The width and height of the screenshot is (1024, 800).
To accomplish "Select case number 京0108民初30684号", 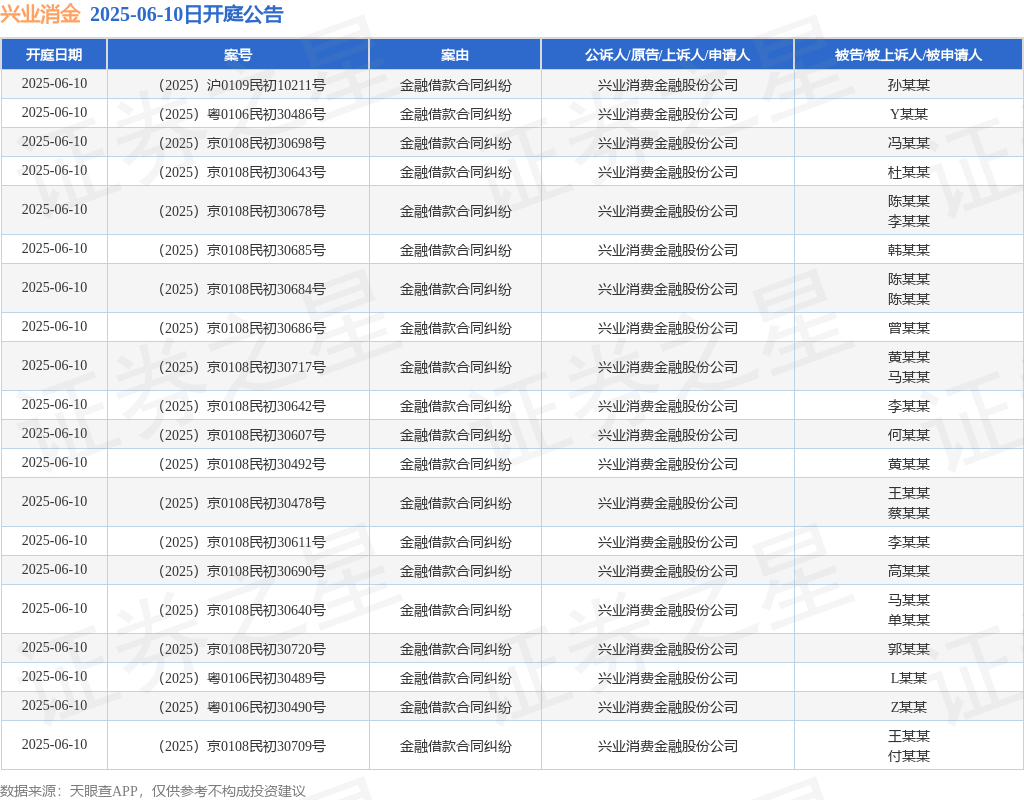I will tap(242, 289).
